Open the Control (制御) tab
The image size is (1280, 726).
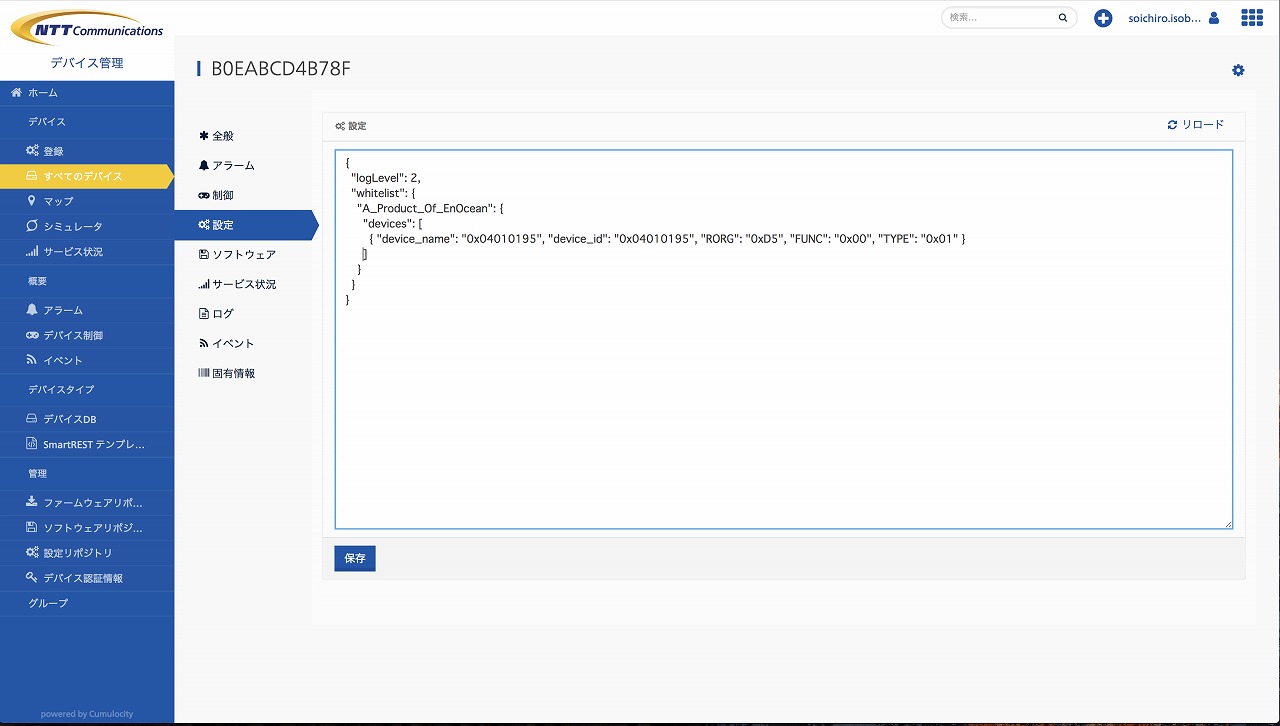244,195
